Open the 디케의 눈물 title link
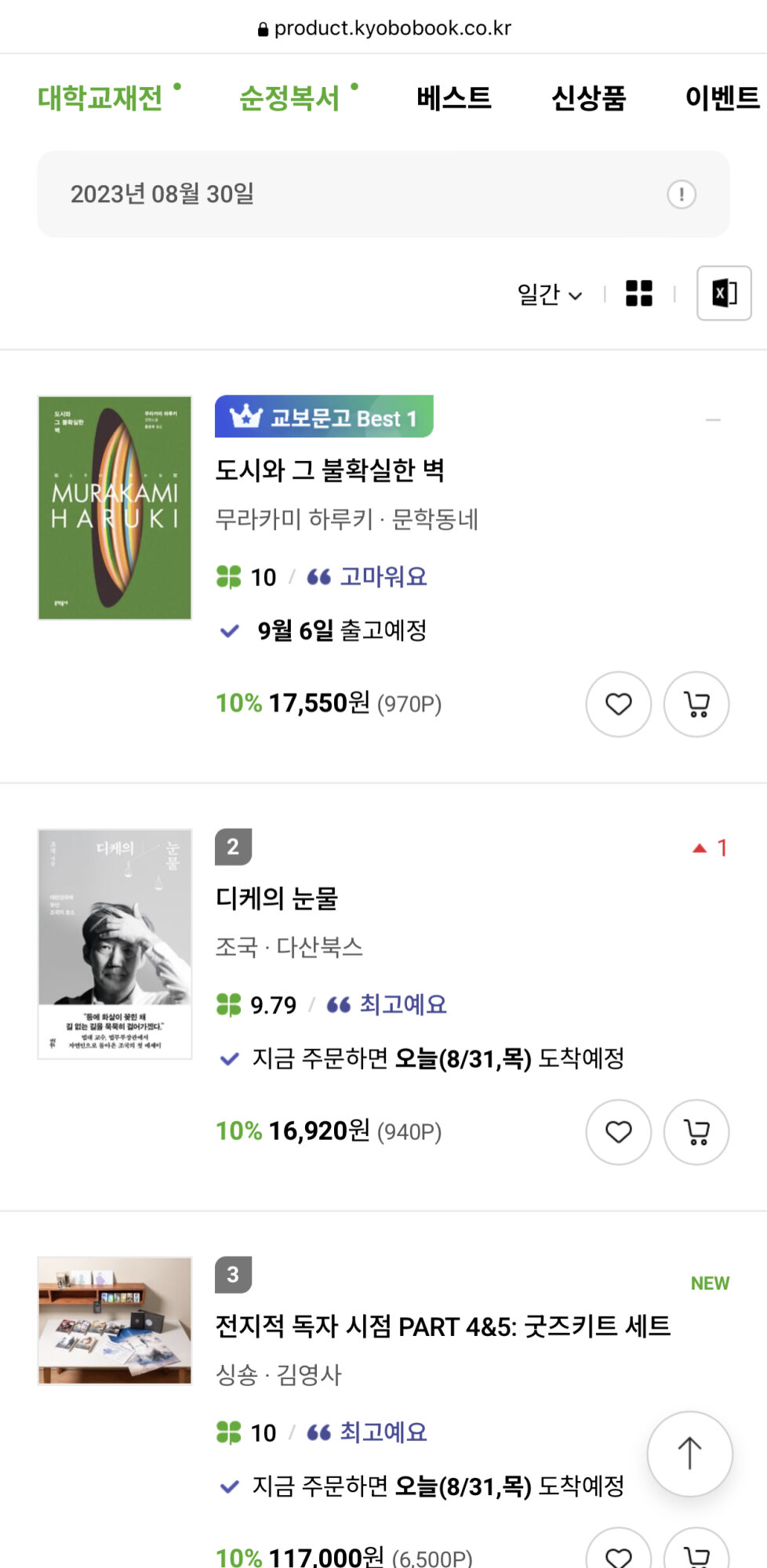 point(276,898)
